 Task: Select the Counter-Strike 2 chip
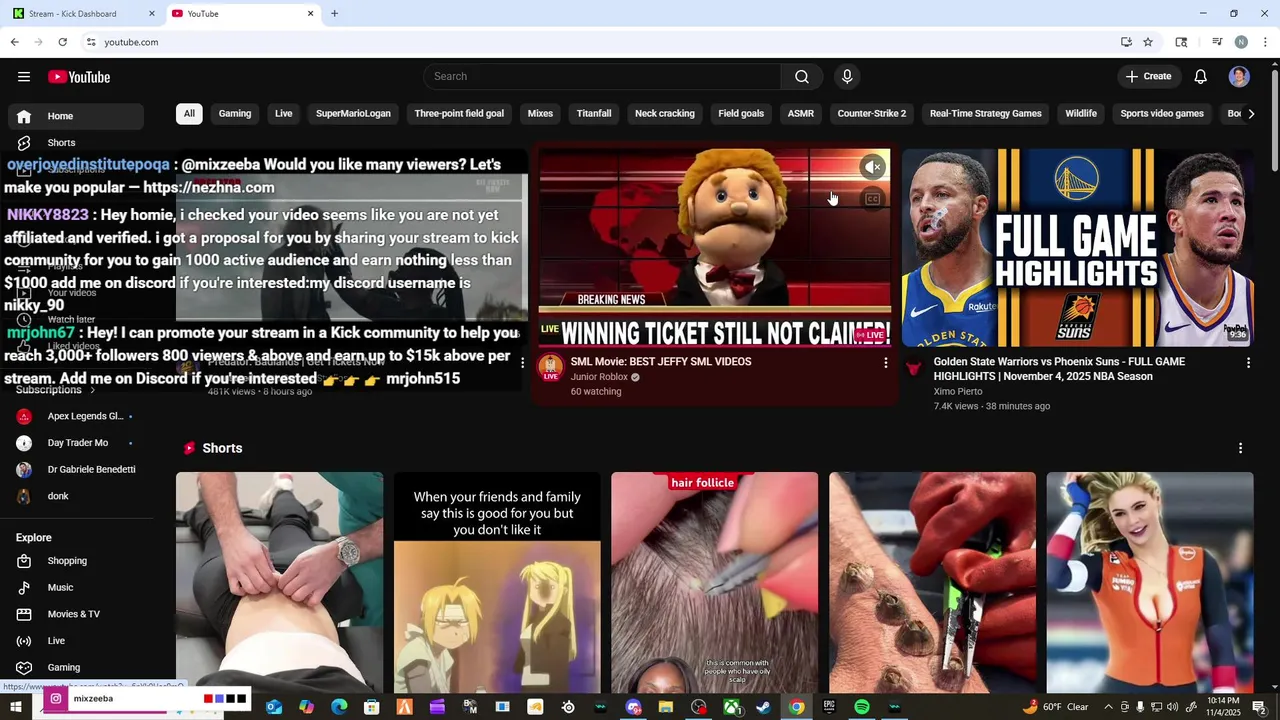pos(872,114)
